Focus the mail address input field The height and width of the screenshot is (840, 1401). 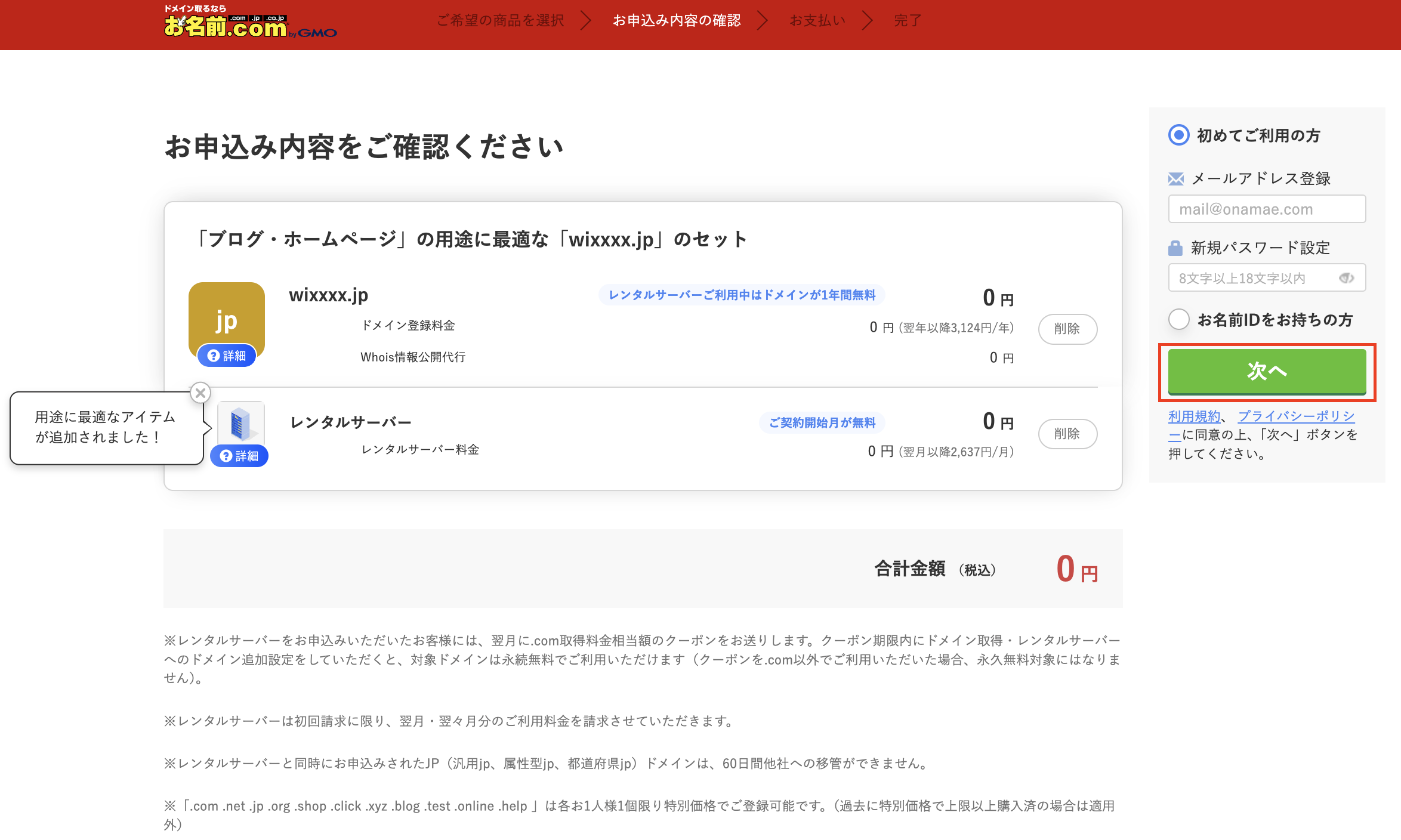coord(1266,209)
